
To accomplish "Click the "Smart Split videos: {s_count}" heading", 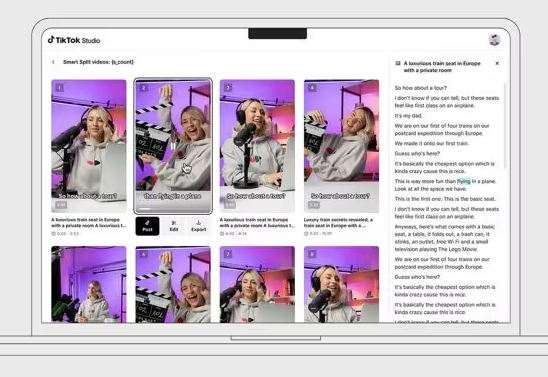I will (x=98, y=62).
